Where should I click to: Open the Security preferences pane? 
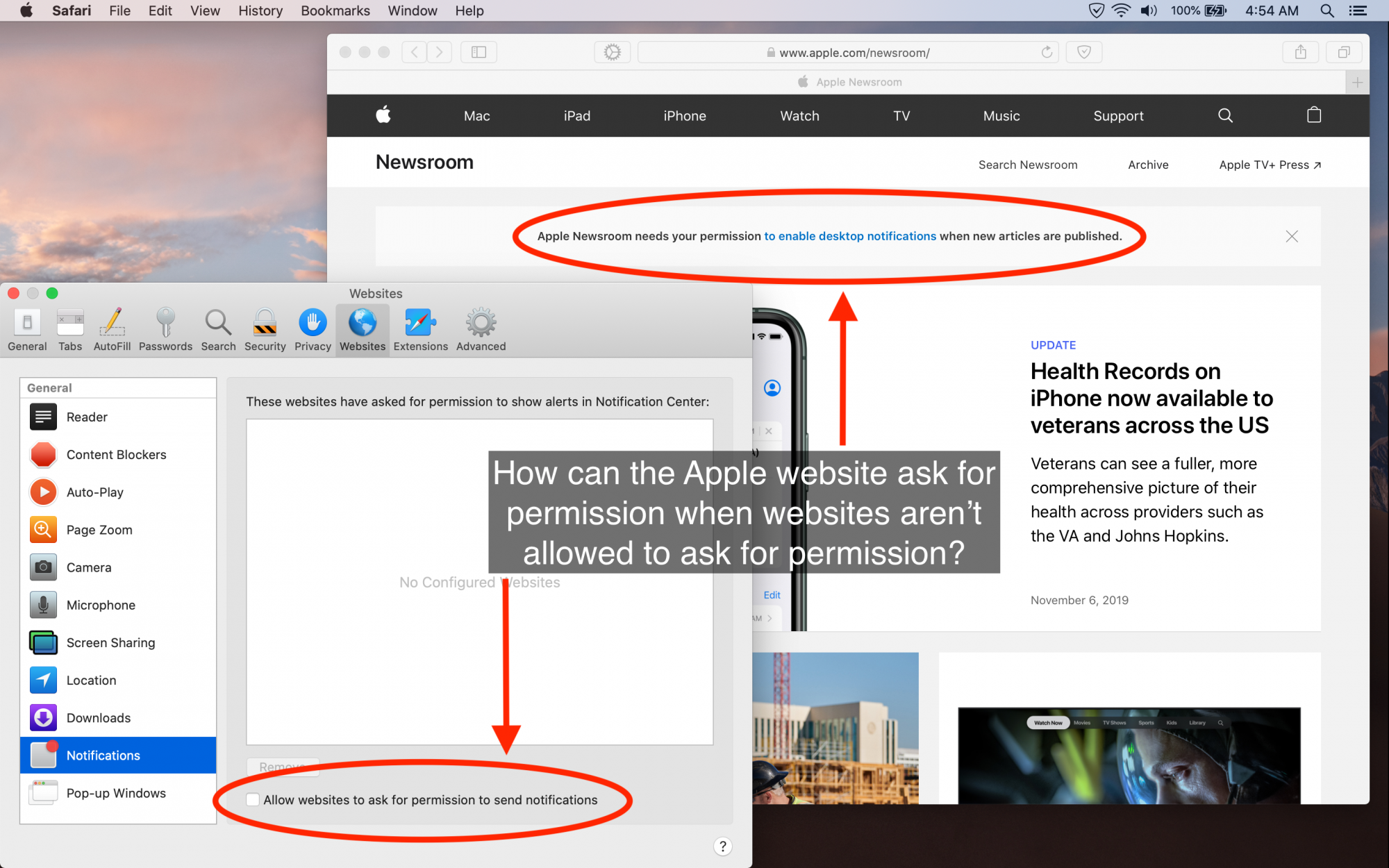tap(265, 330)
